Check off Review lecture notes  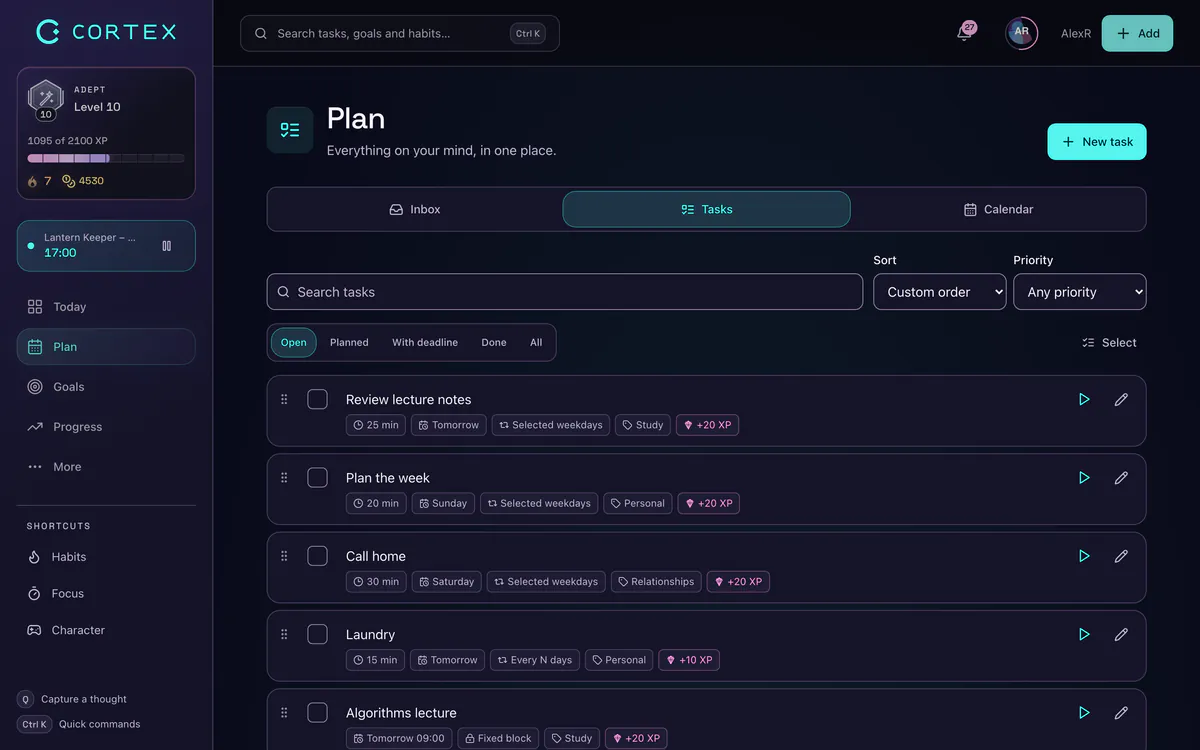317,399
